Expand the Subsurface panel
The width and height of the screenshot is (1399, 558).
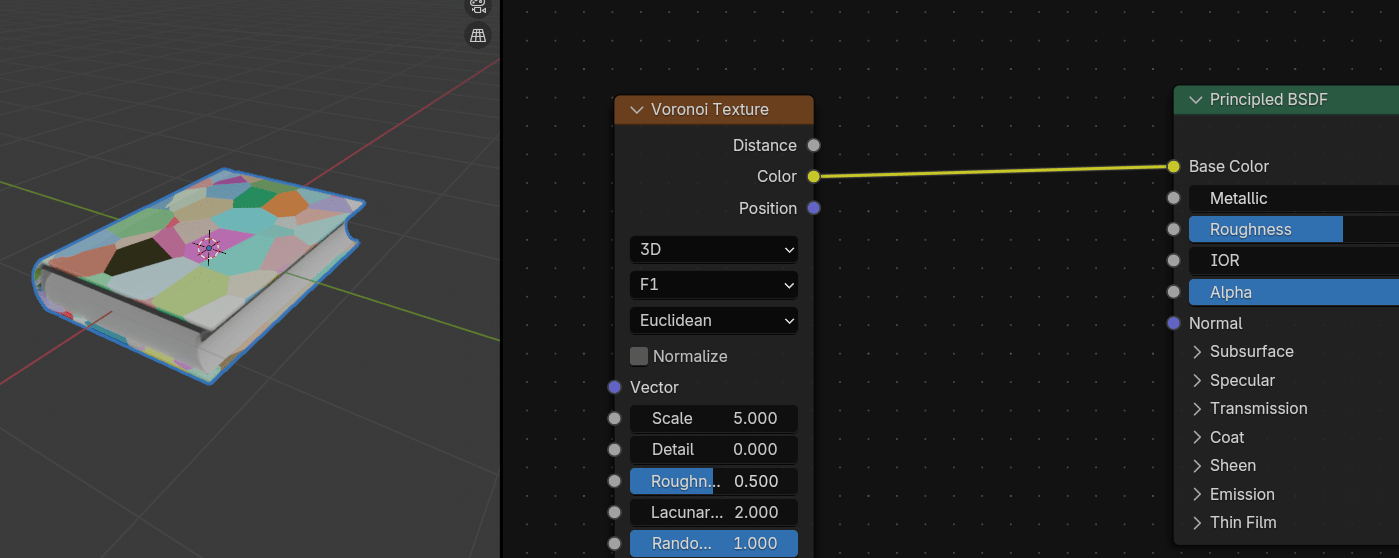coord(1197,352)
